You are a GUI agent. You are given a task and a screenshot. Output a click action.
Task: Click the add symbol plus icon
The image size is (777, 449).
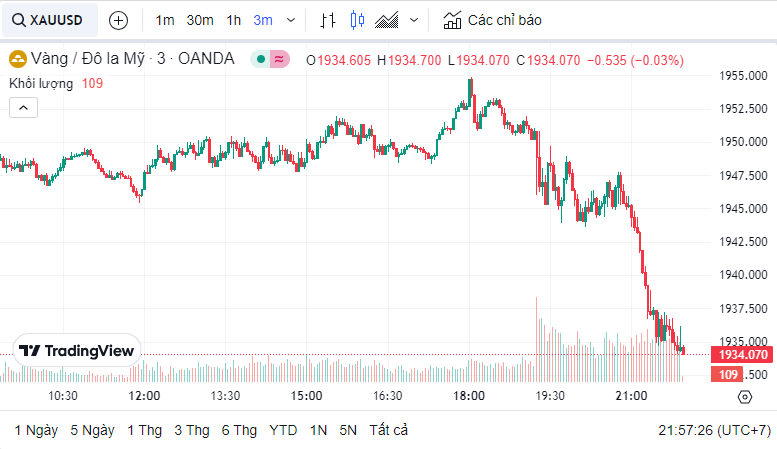(118, 20)
